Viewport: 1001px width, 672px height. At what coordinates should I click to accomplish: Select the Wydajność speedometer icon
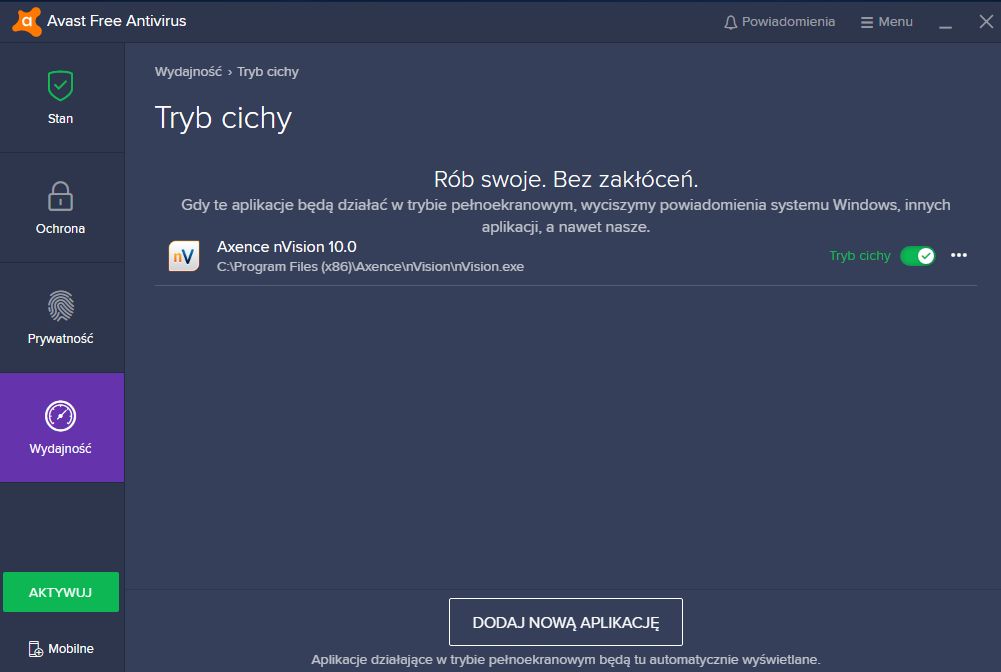point(60,417)
